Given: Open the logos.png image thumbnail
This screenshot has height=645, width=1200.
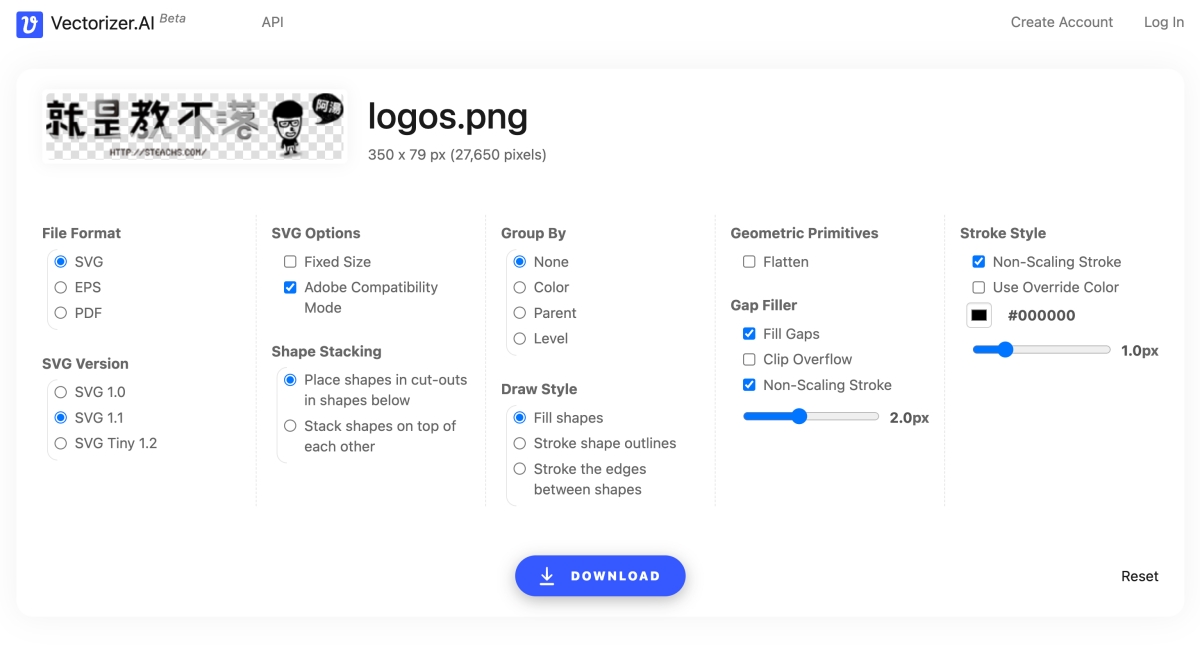Looking at the screenshot, I should (195, 126).
